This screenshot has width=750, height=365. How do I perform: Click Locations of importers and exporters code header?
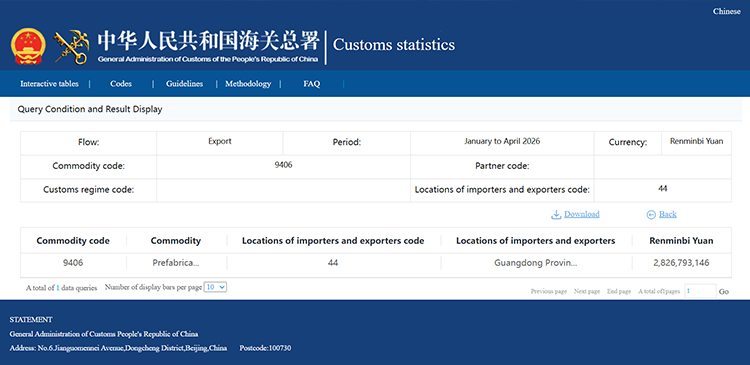pyautogui.click(x=333, y=241)
